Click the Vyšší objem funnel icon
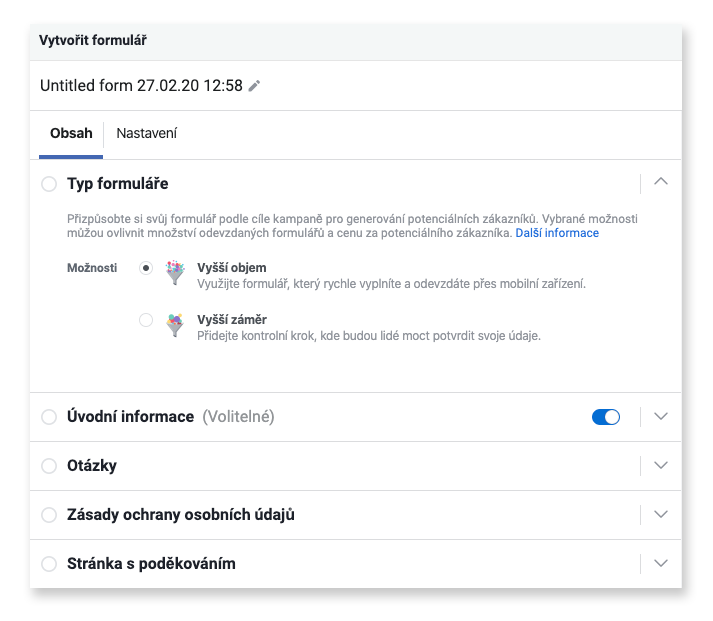 tap(175, 272)
